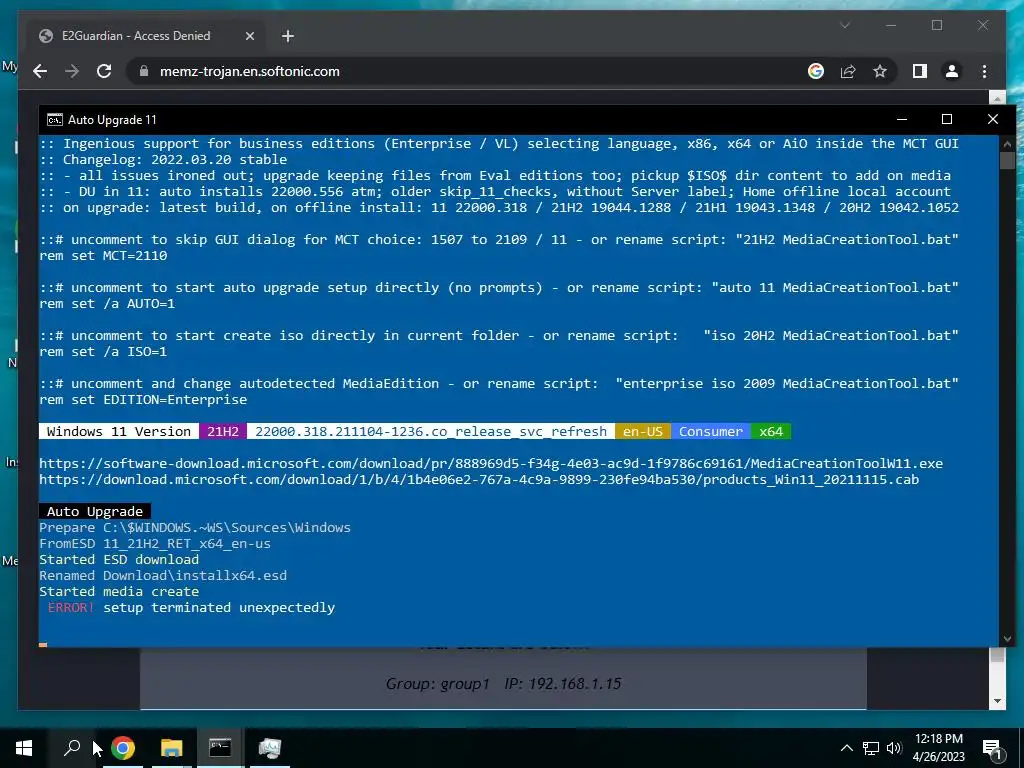Open Chrome from the taskbar
Viewport: 1024px width, 768px height.
point(123,748)
